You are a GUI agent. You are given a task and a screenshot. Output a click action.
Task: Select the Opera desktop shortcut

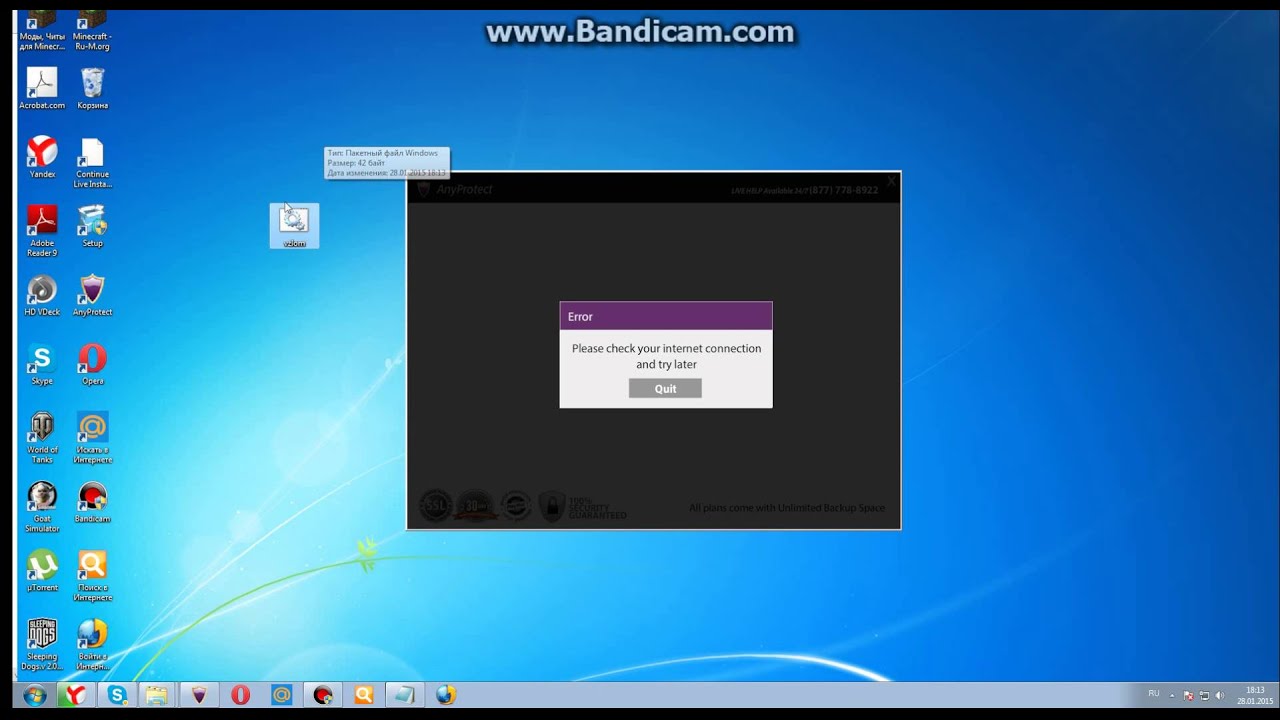coord(92,364)
